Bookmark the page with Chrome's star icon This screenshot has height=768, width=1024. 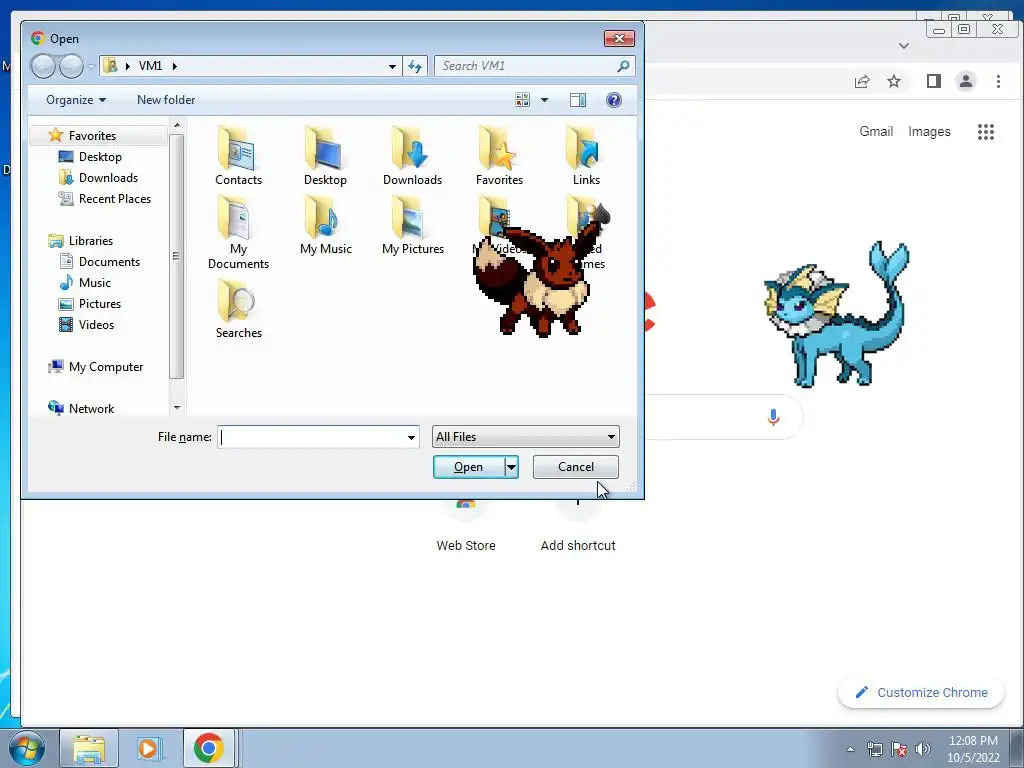[894, 81]
